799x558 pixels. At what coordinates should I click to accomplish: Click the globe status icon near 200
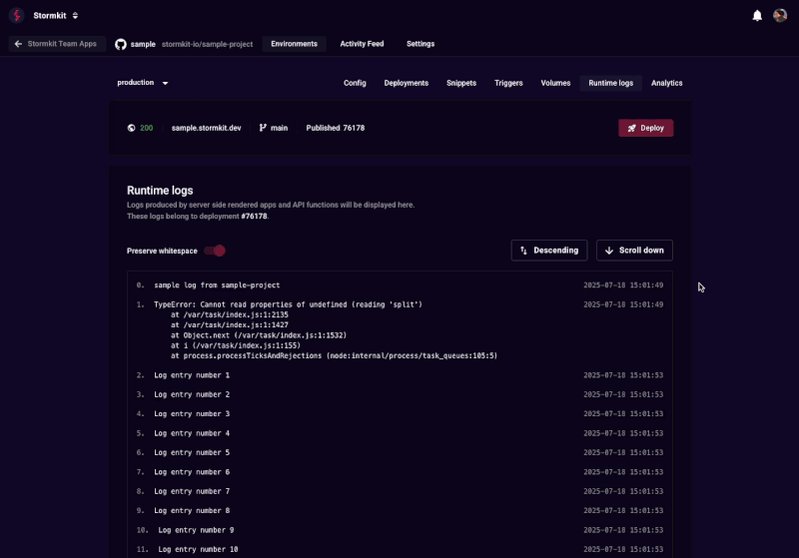(131, 128)
